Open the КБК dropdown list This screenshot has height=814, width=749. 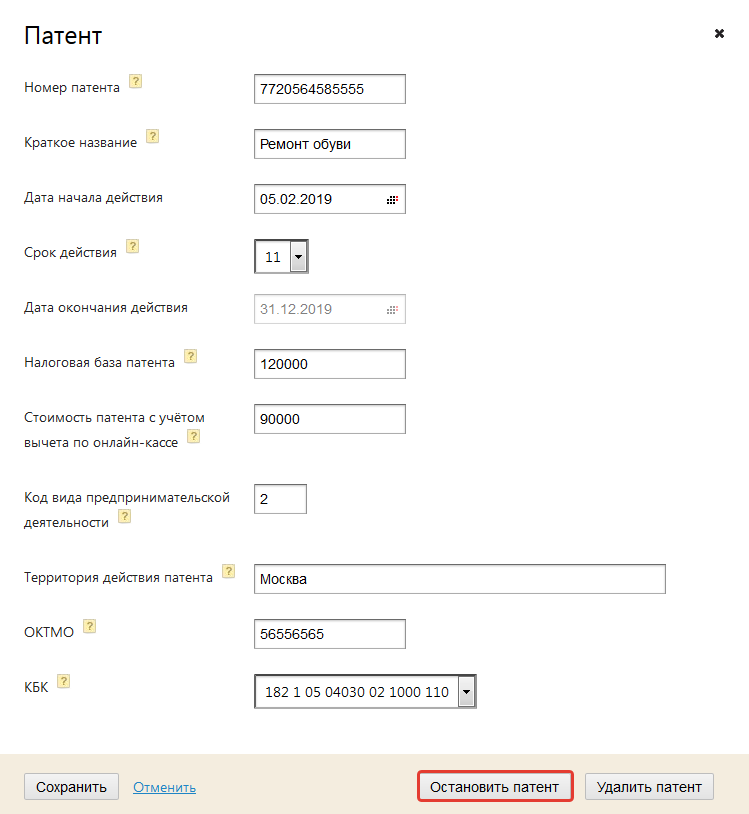point(465,692)
